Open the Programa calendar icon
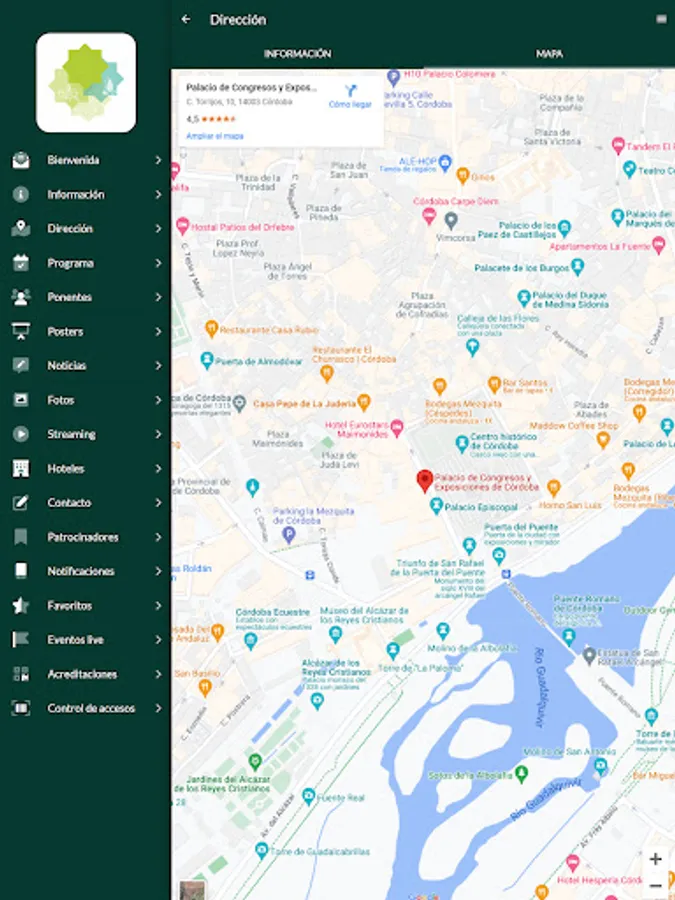 pos(21,263)
